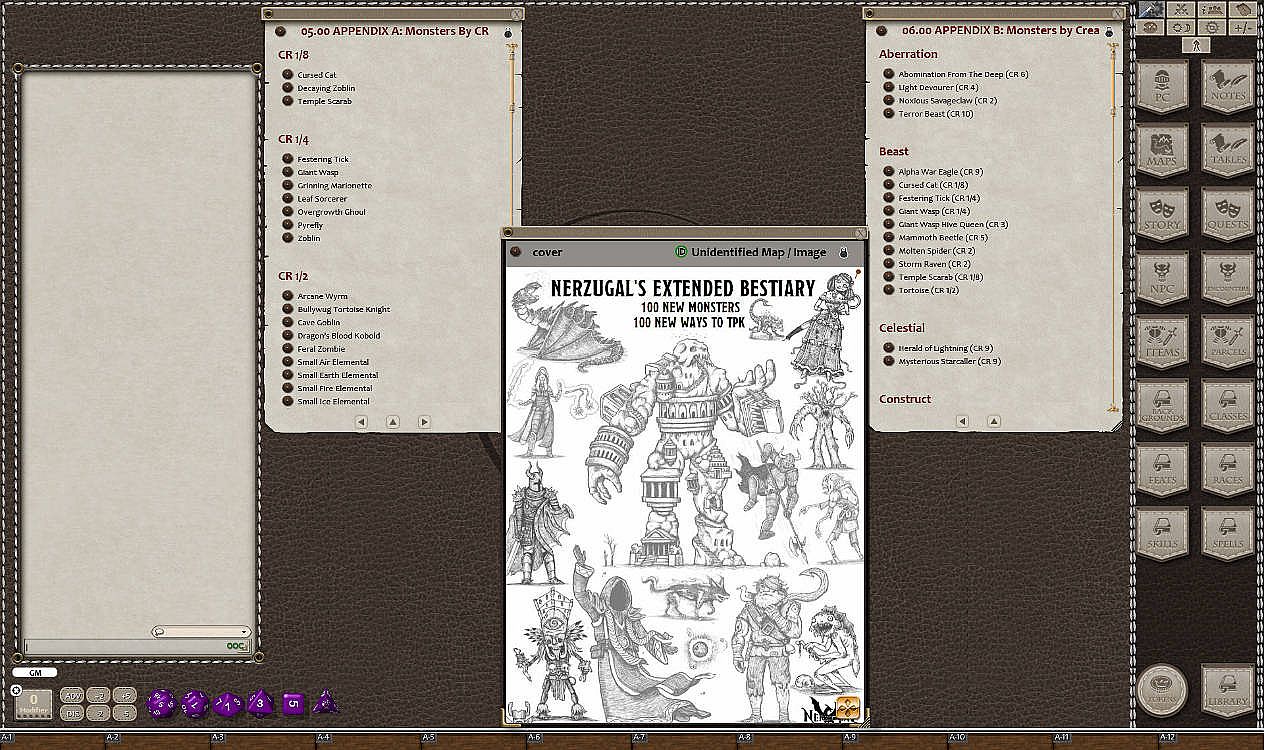Click the GM identity label
This screenshot has height=750, width=1264.
pos(35,672)
